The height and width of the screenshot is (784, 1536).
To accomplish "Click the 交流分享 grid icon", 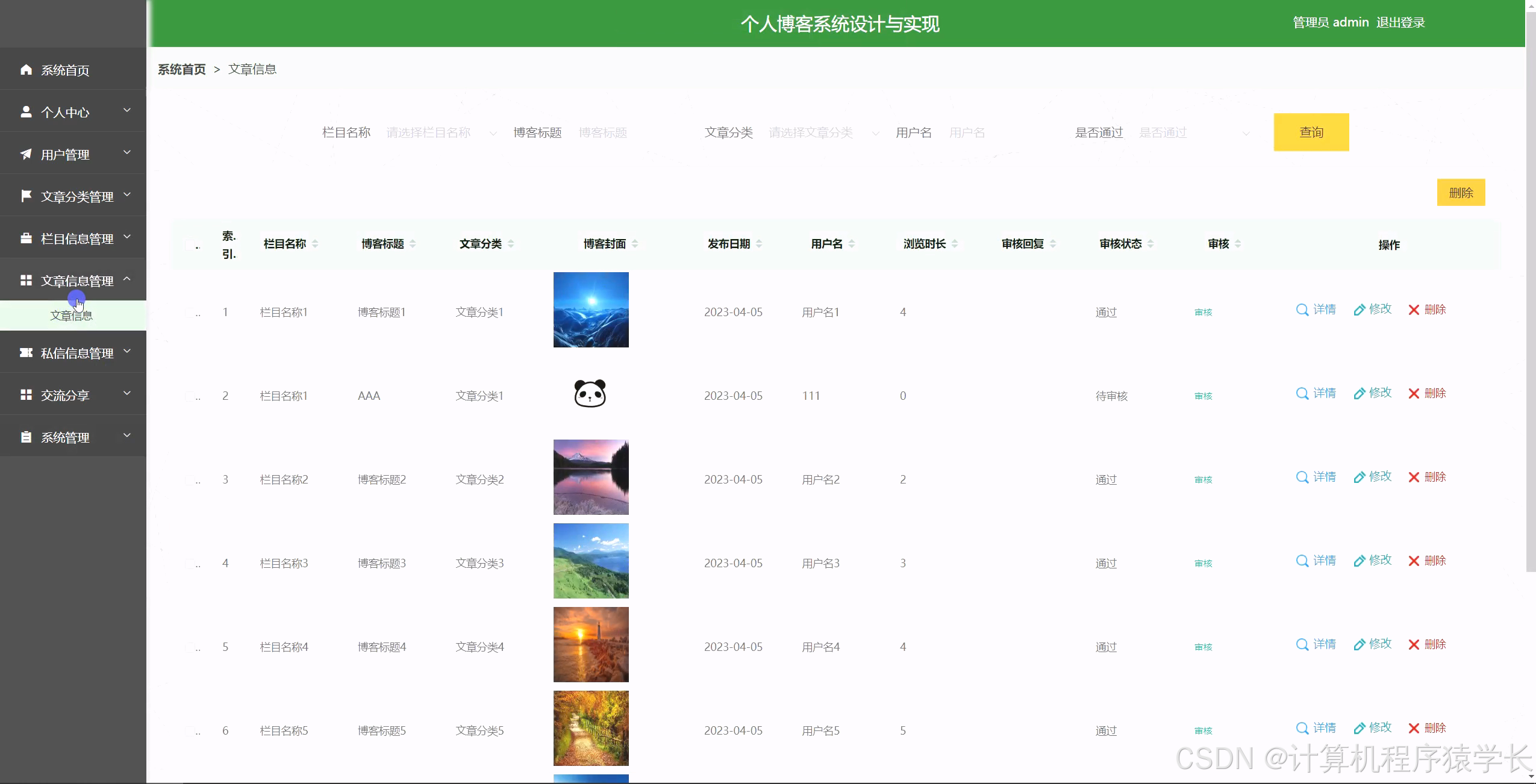I will [x=27, y=394].
